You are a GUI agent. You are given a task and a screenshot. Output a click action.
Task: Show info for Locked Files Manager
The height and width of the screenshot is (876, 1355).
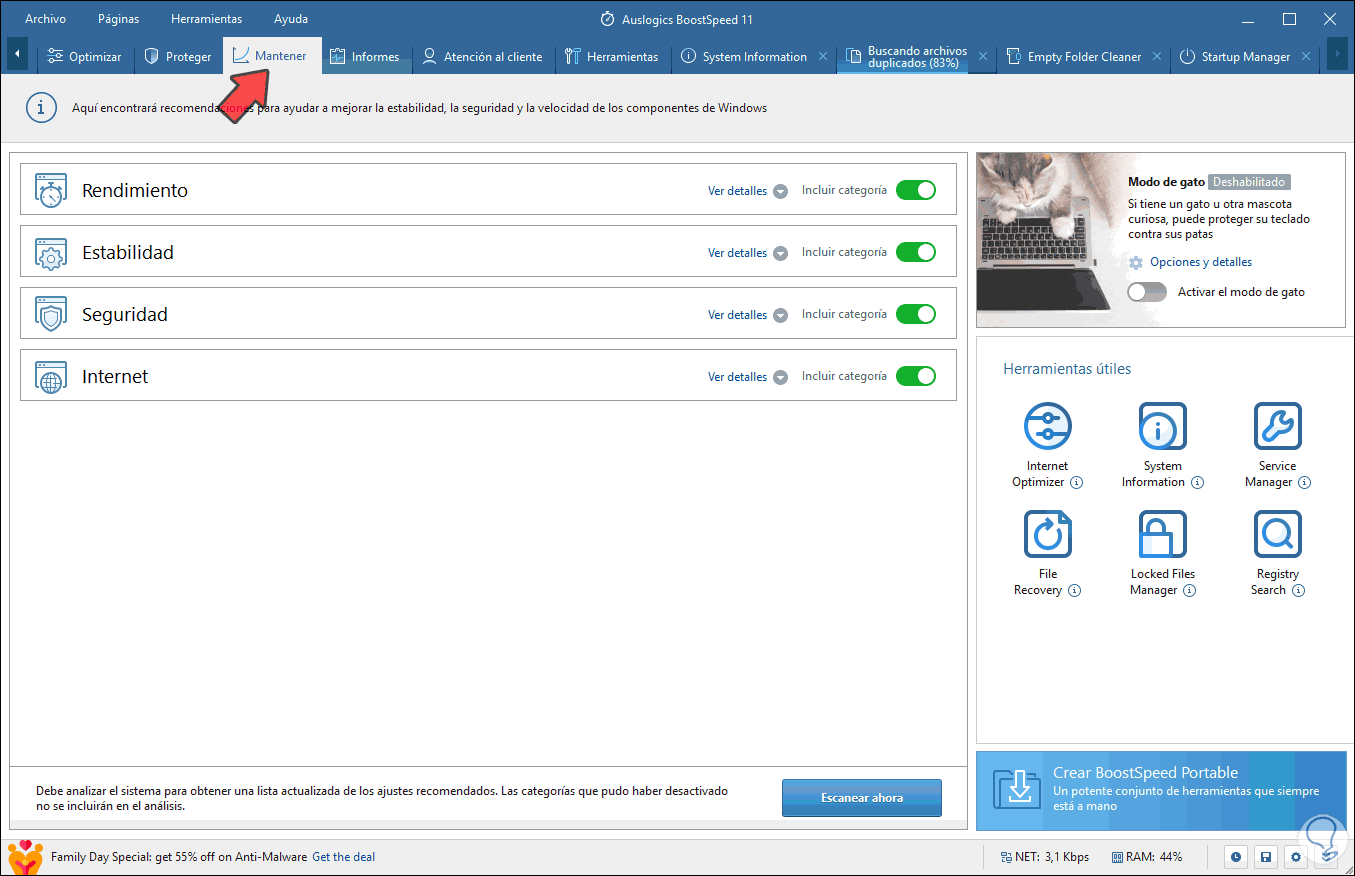click(1189, 590)
